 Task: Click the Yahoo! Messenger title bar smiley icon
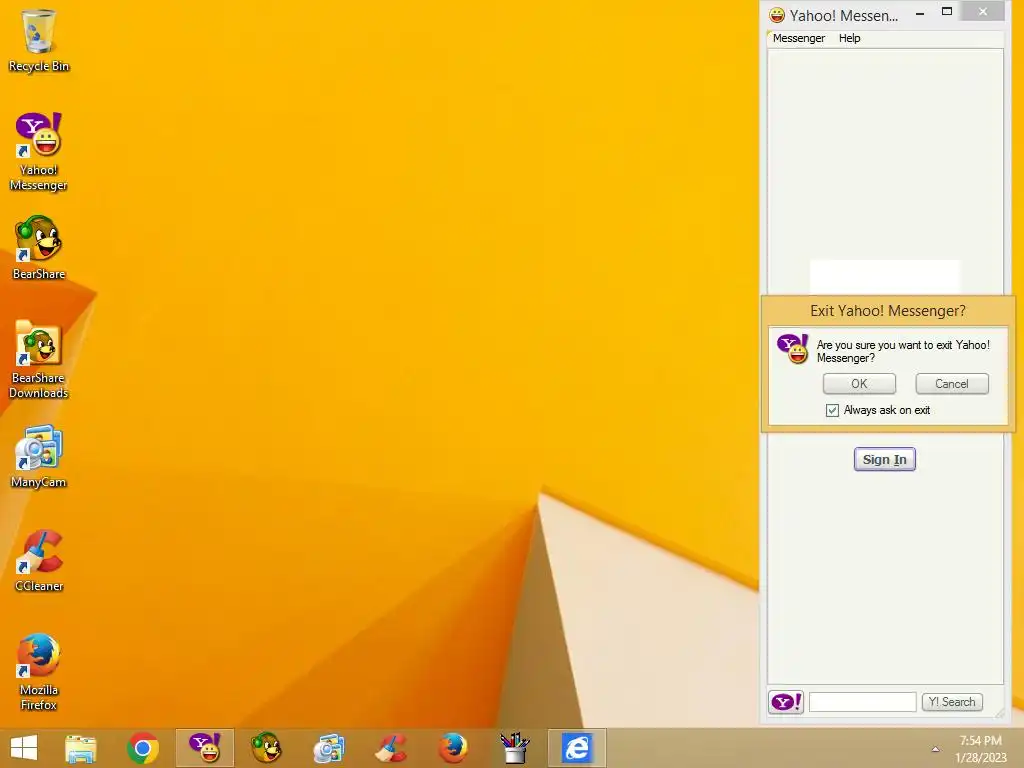[x=776, y=14]
